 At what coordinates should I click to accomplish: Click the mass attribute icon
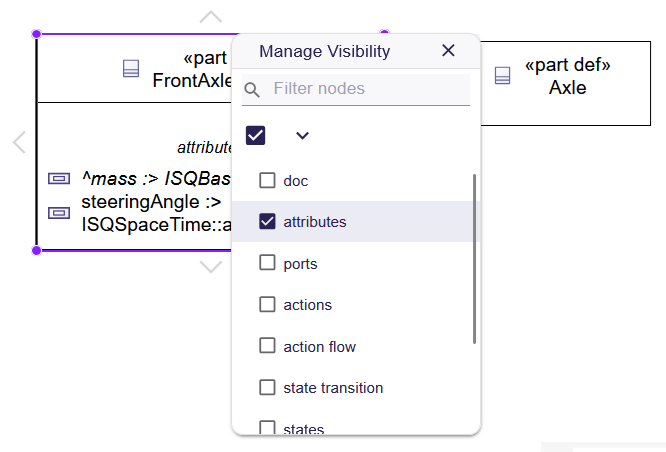(59, 179)
